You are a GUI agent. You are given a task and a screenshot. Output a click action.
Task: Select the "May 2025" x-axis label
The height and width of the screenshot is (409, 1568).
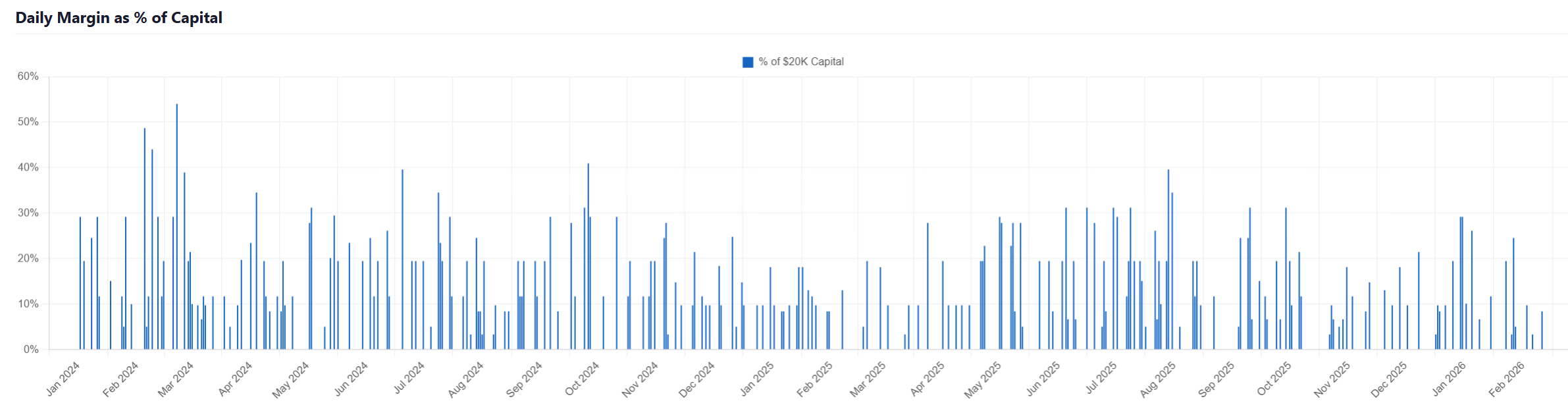tap(982, 380)
